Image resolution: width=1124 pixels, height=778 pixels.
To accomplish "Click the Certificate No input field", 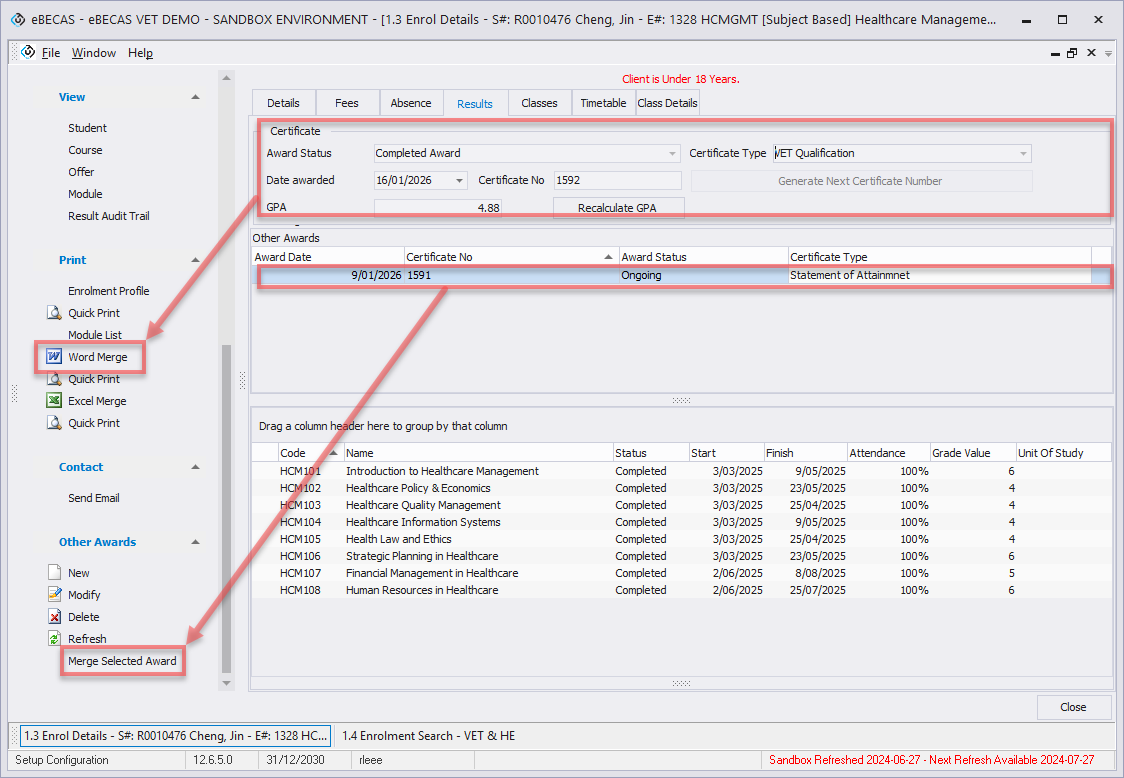I will pyautogui.click(x=617, y=181).
